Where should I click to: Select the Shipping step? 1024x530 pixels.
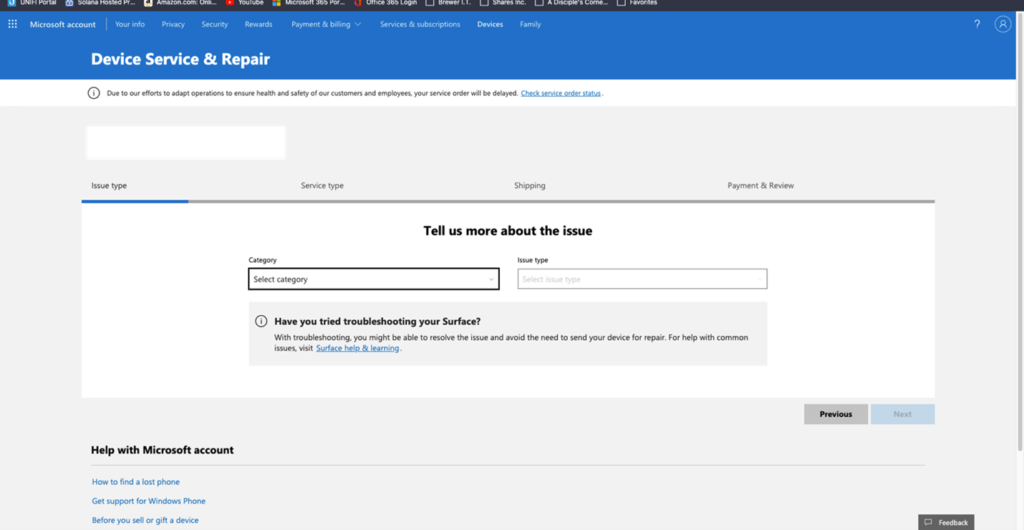pyautogui.click(x=530, y=185)
